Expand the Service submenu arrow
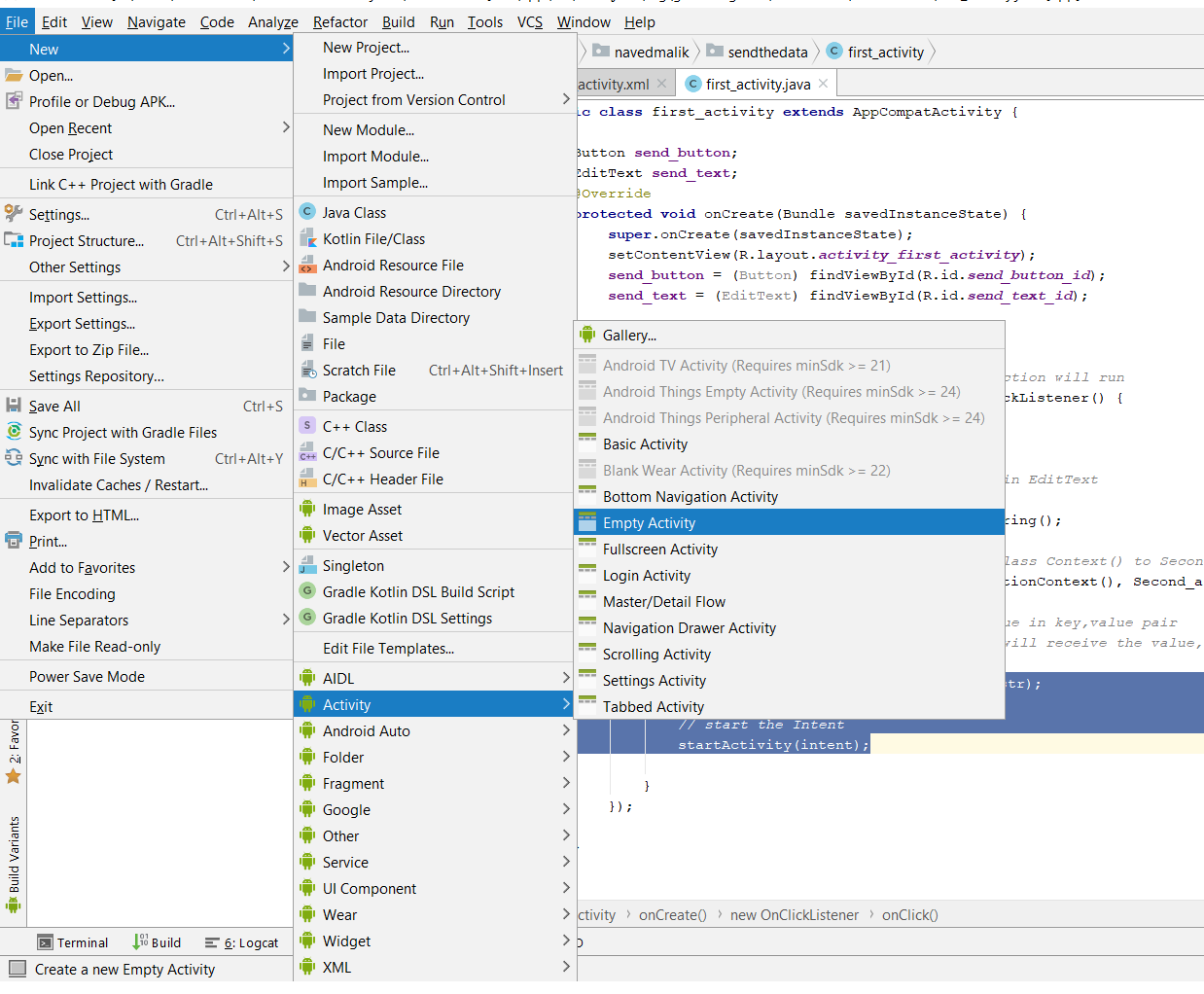Viewport: 1204px width, 994px height. (x=566, y=862)
